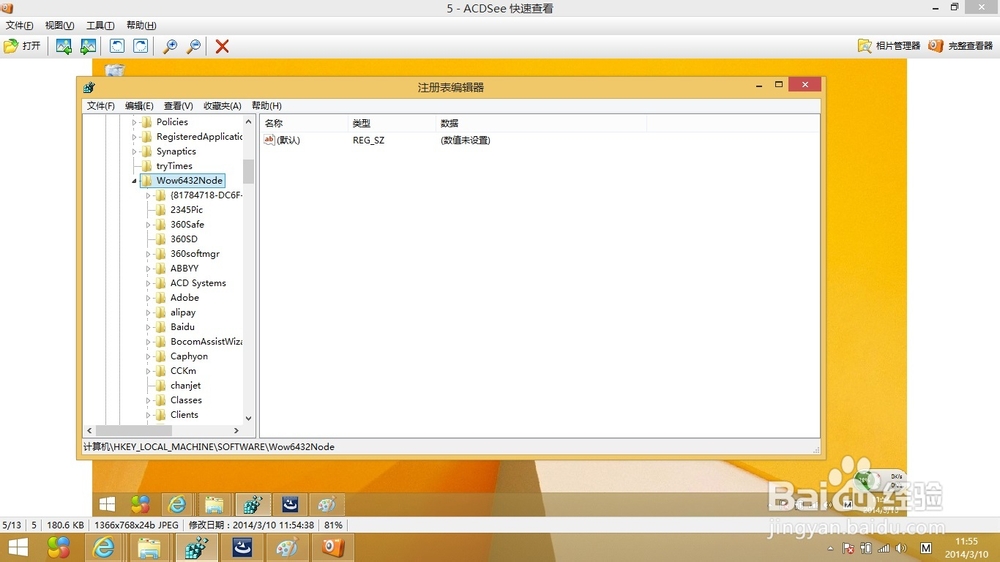Open File Explorer from the taskbar
This screenshot has width=1000, height=562.
coord(149,548)
